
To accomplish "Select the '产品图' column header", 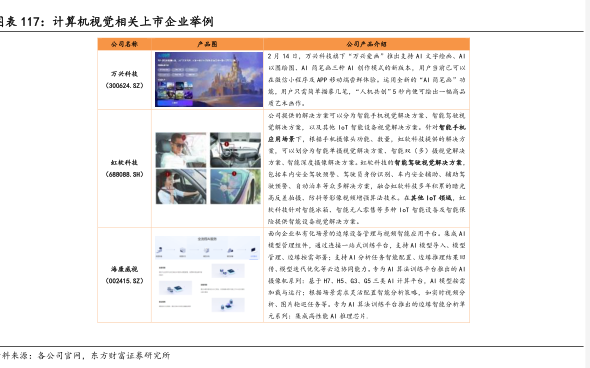I will pyautogui.click(x=207, y=44).
